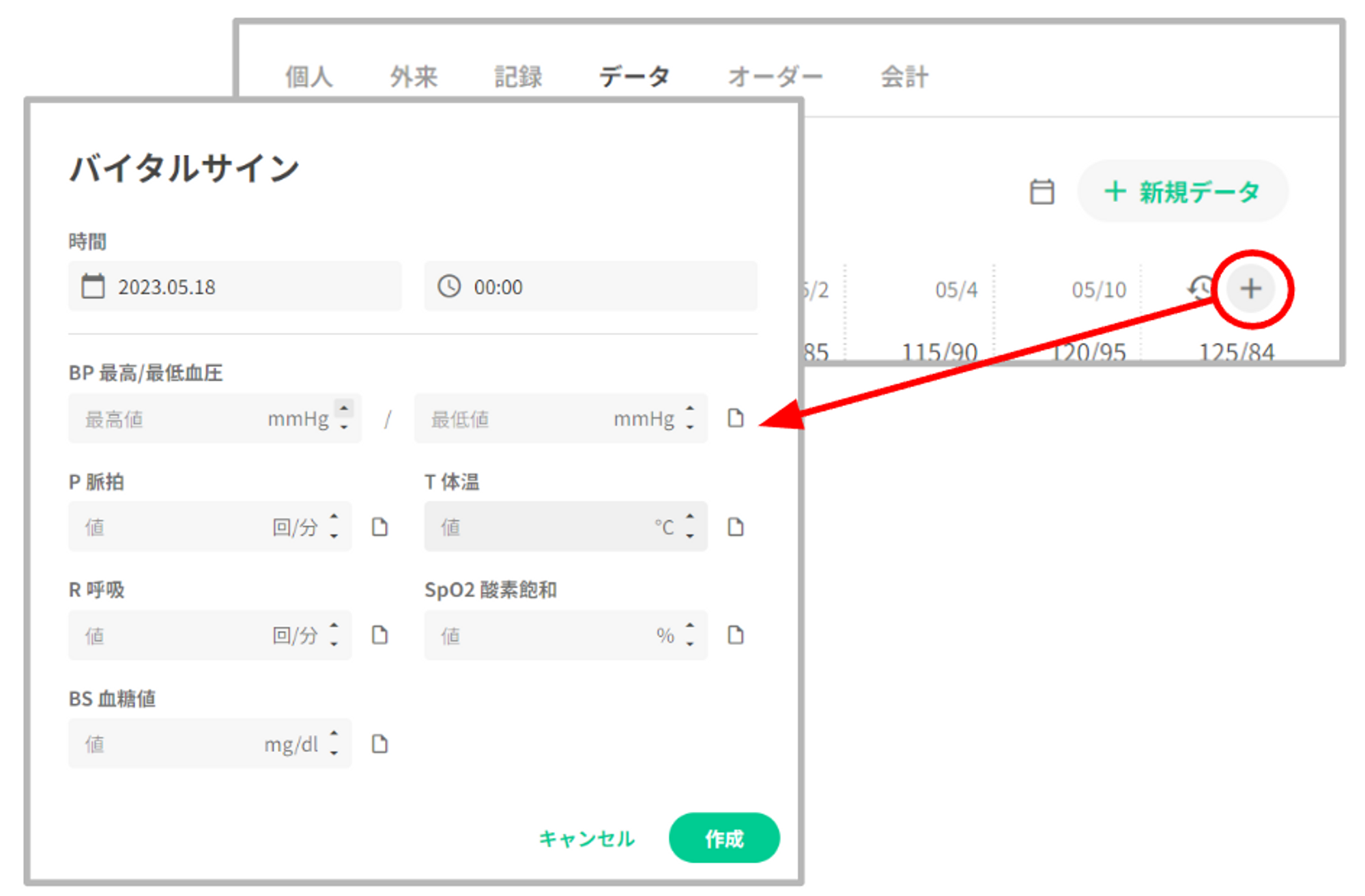Decrease the 最低値 blood pressure stepper
This screenshot has height=896, width=1365.
pyautogui.click(x=690, y=428)
